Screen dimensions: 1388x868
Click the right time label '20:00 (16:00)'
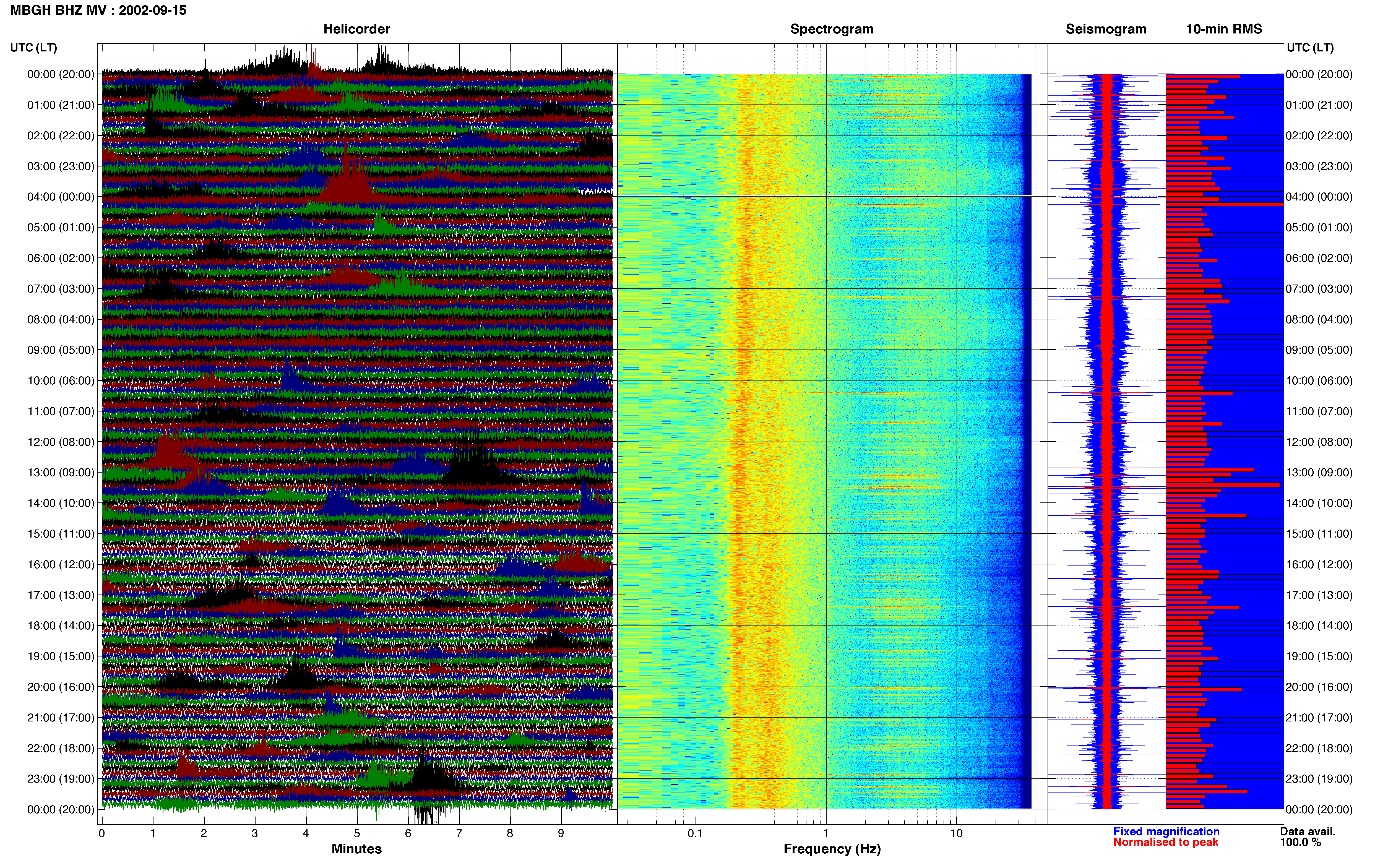[x=1319, y=687]
